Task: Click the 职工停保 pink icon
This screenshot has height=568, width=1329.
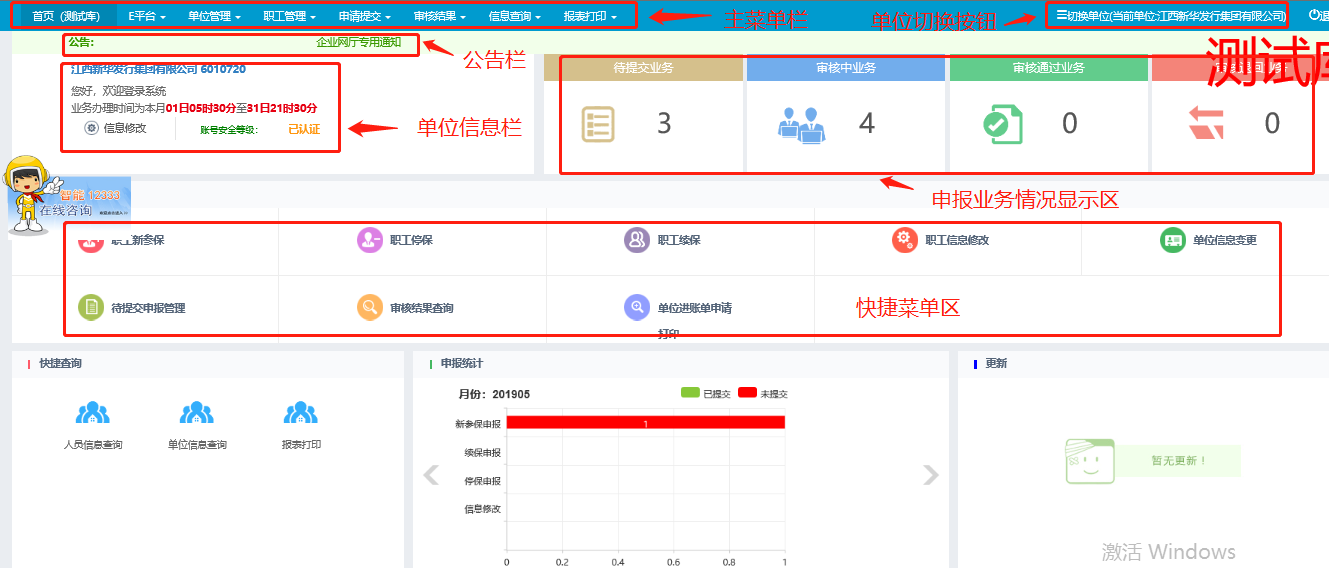Action: click(x=371, y=240)
